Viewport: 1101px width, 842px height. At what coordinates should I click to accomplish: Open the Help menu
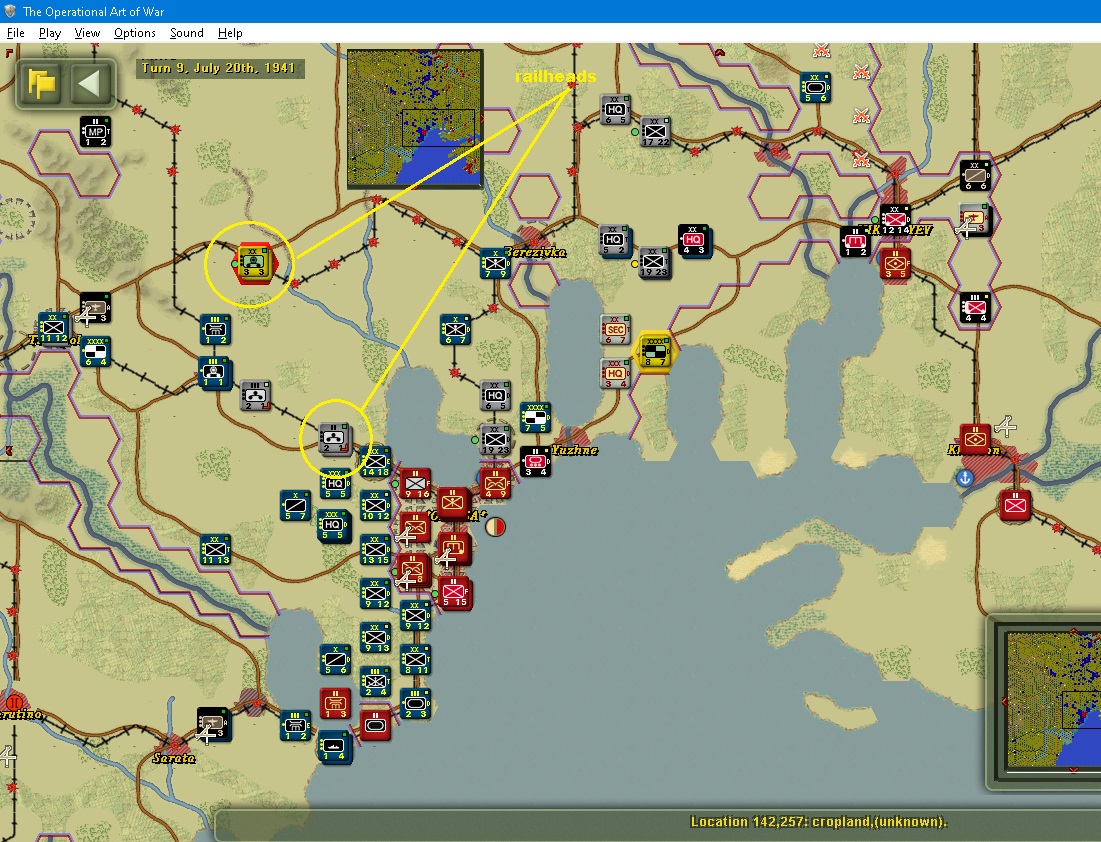coord(230,33)
